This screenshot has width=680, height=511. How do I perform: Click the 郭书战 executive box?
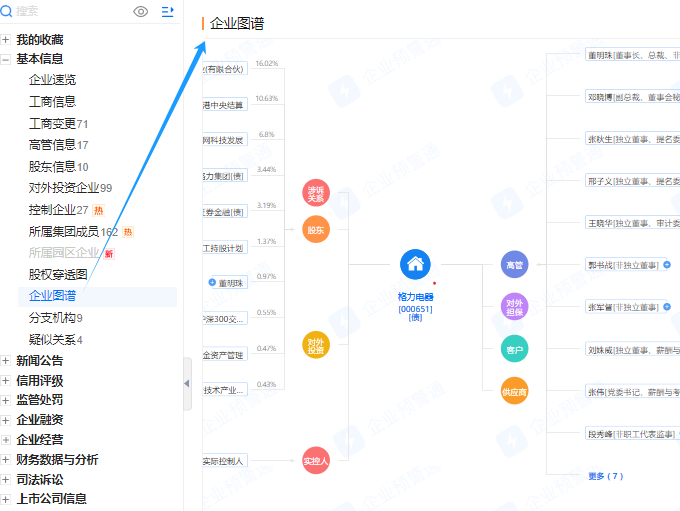625,265
